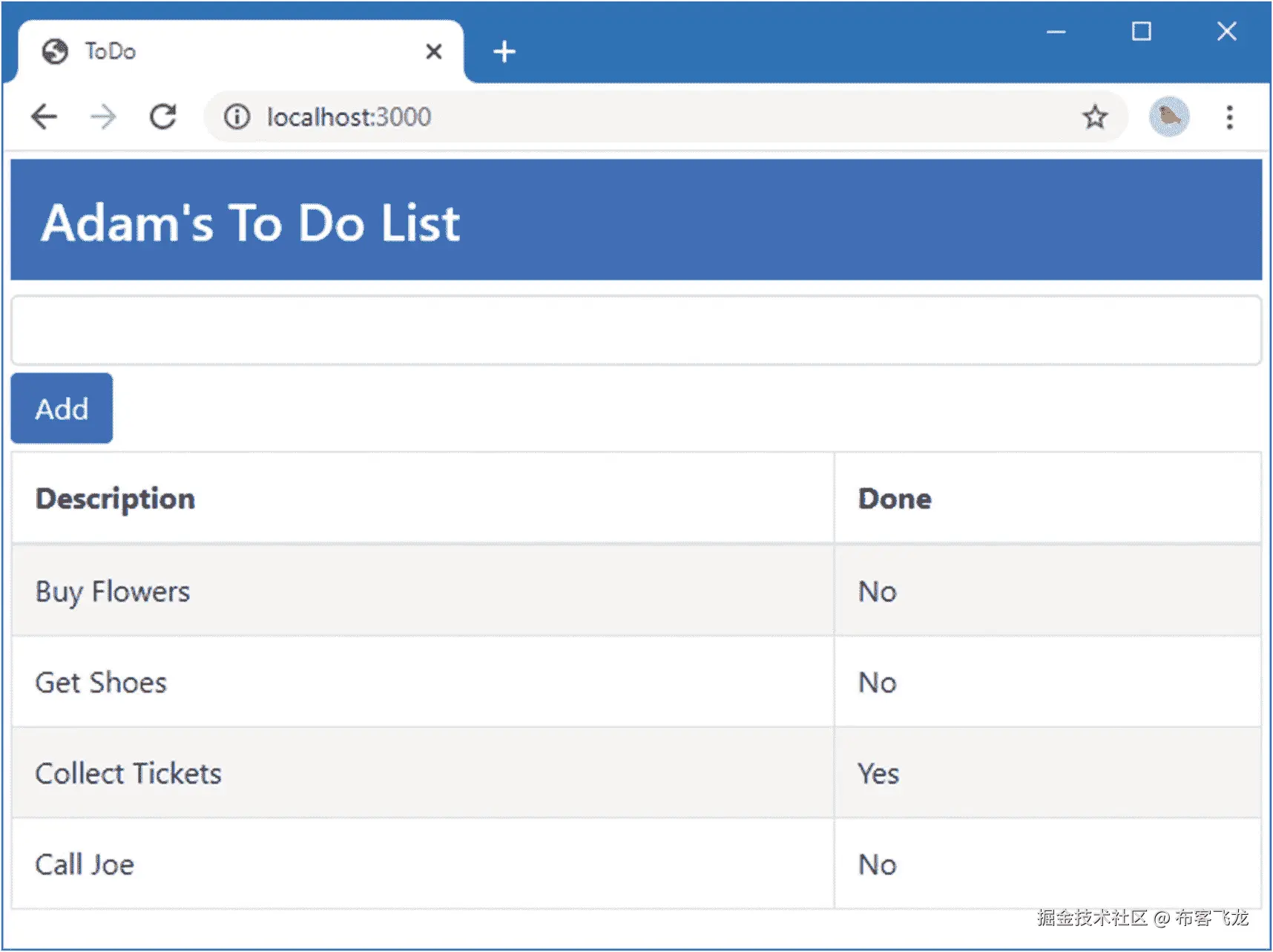Reload the localhost page
Screen dimensions: 1273x952
[x=163, y=117]
